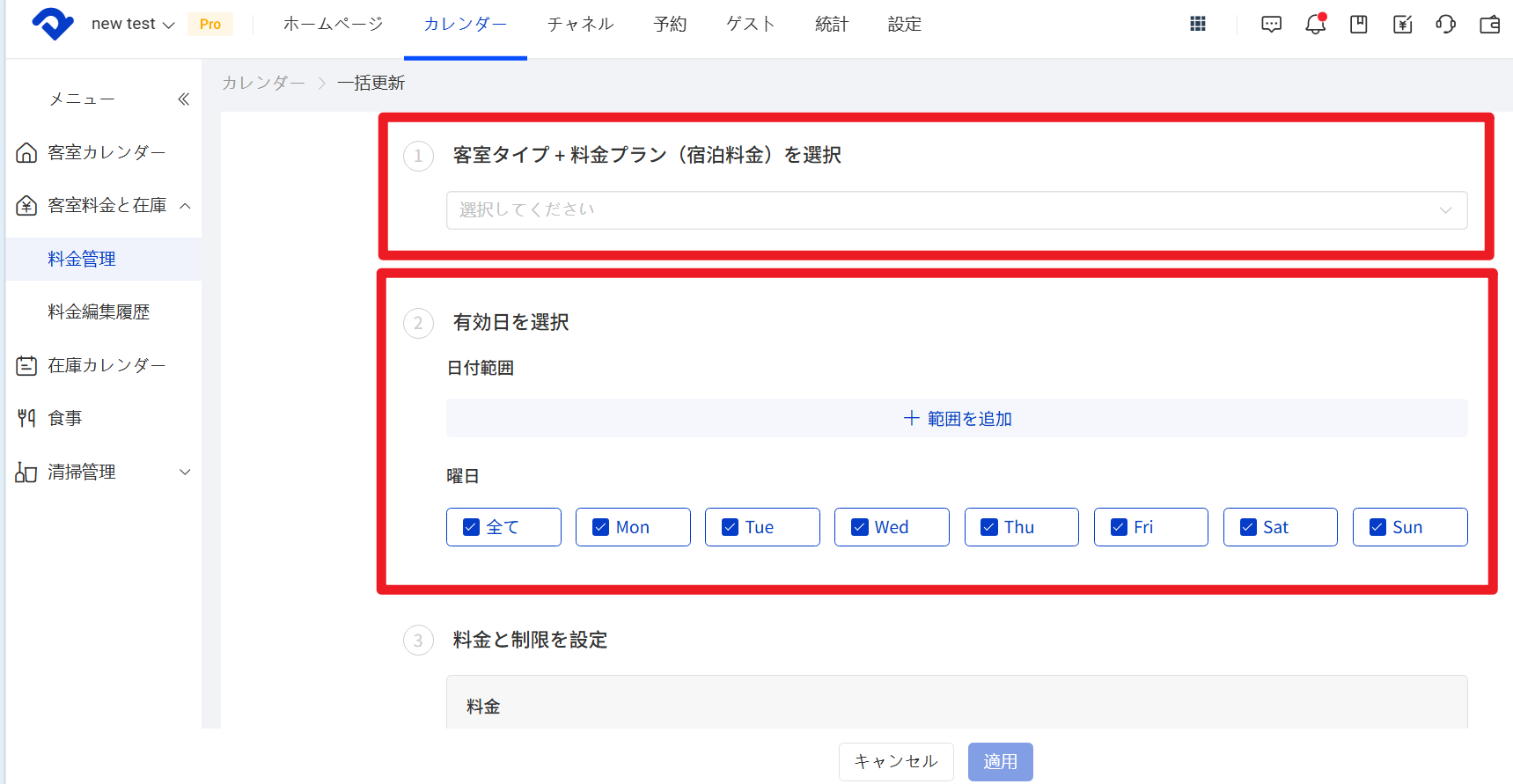Select the カレンダー tab
Viewport: 1513px width, 784px height.
[465, 24]
